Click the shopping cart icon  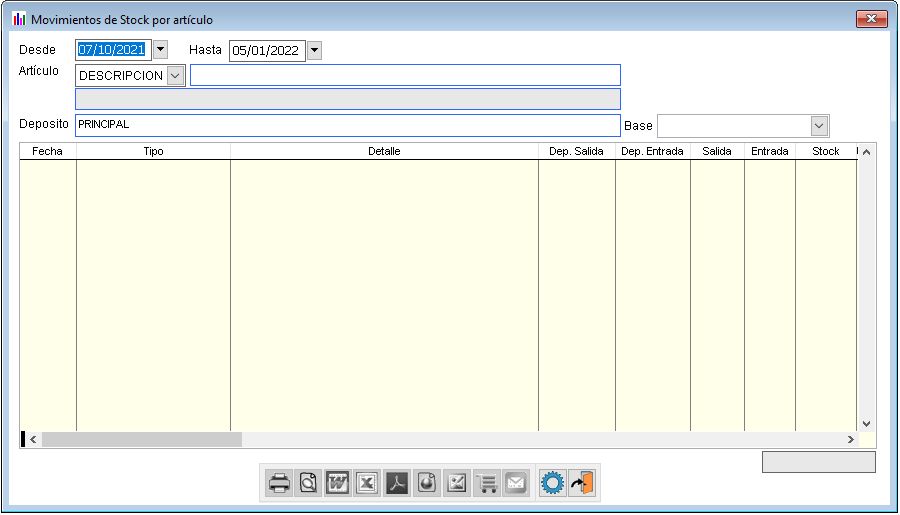coord(486,483)
